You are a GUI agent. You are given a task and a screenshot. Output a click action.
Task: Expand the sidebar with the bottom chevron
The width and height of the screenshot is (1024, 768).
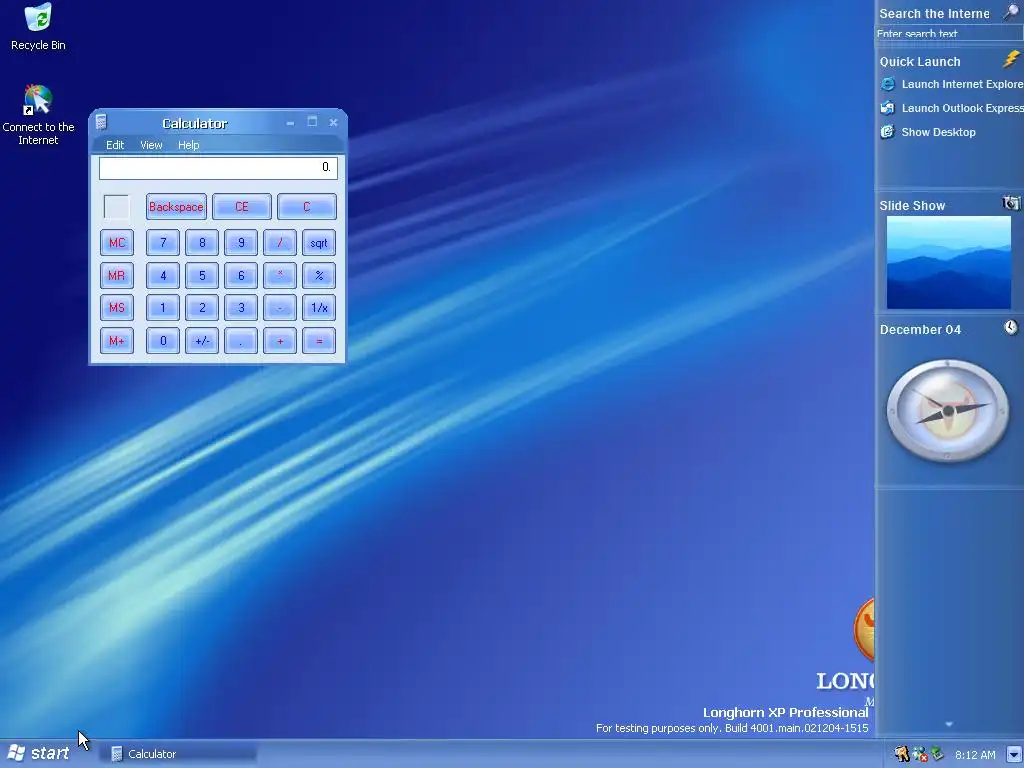[949, 724]
